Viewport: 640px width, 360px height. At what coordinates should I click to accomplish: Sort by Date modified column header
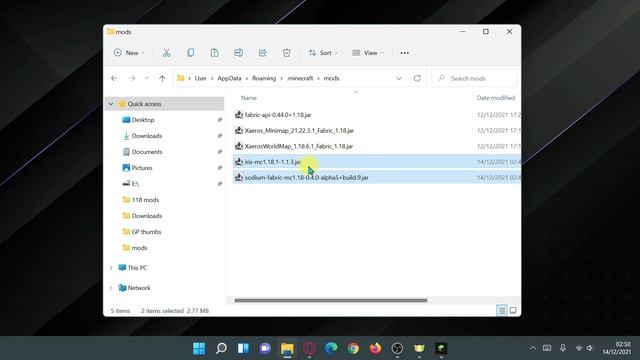(496, 98)
